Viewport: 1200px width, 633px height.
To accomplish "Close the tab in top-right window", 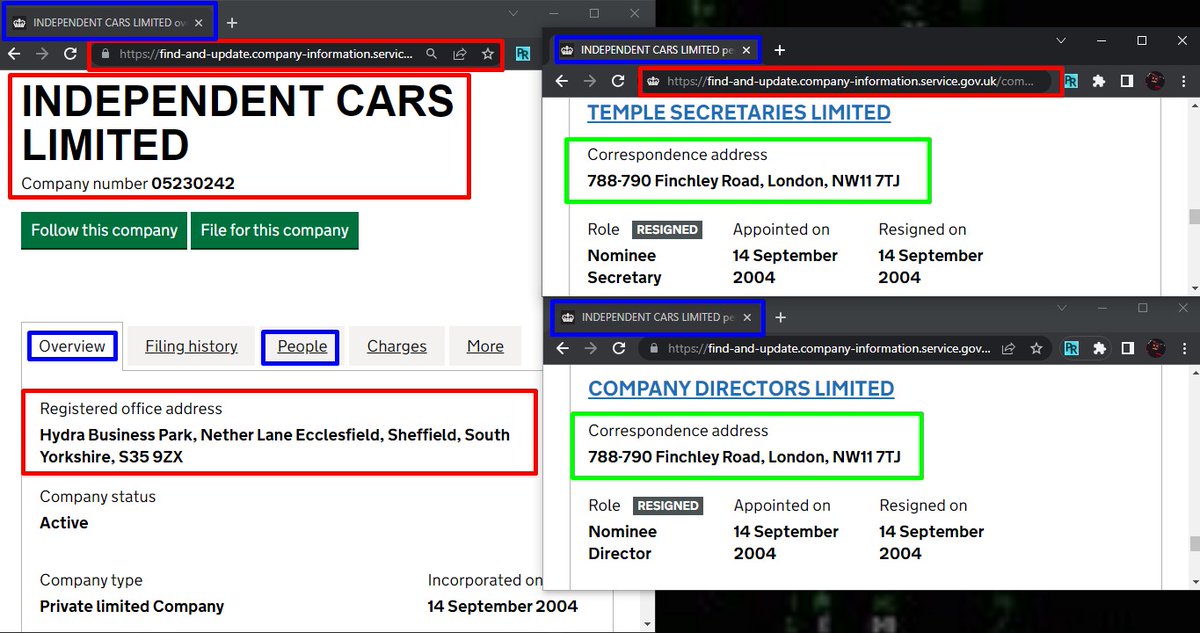I will click(x=747, y=49).
